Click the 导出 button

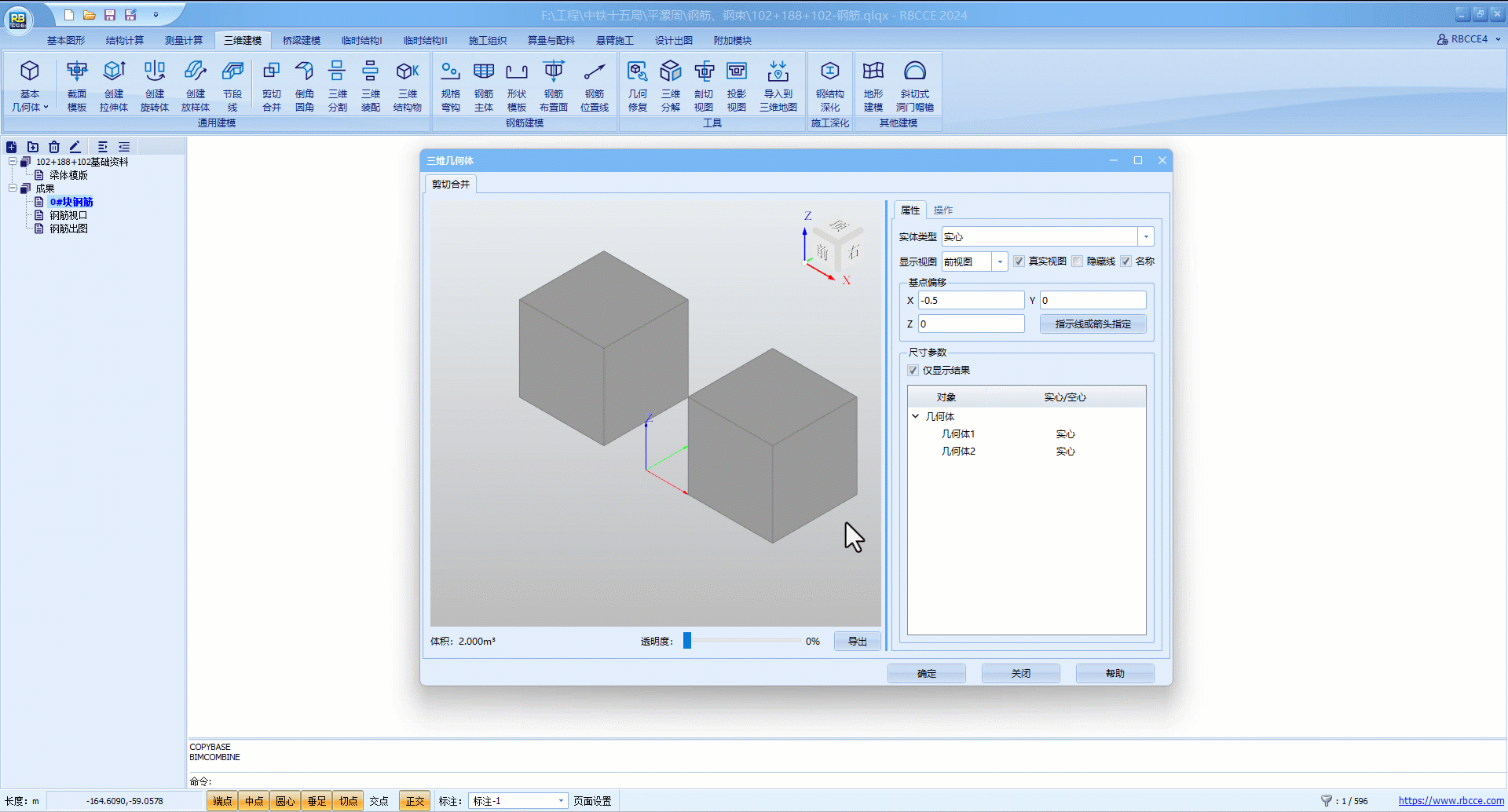click(x=857, y=642)
